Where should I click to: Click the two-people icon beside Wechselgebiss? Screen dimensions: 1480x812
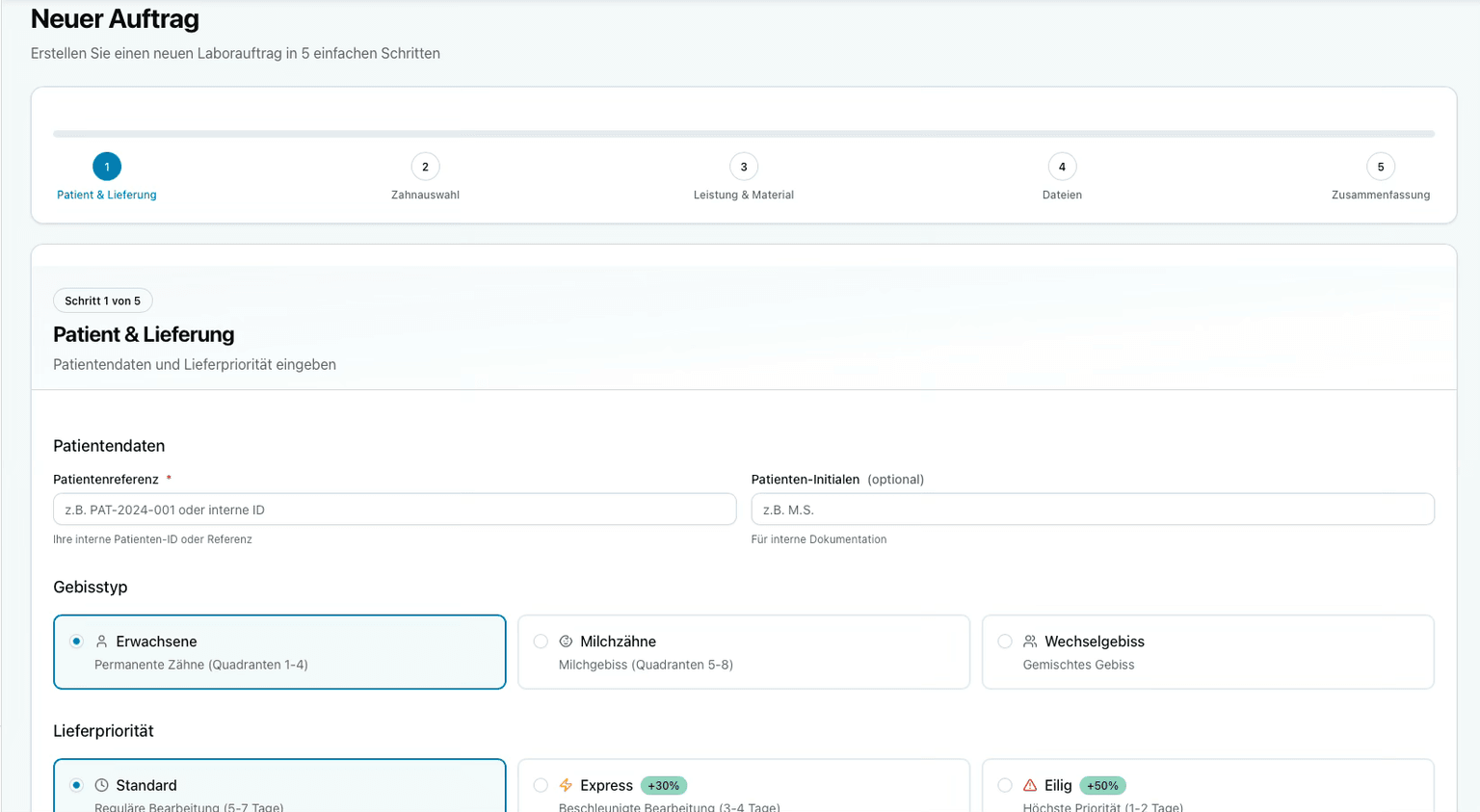coord(1030,642)
